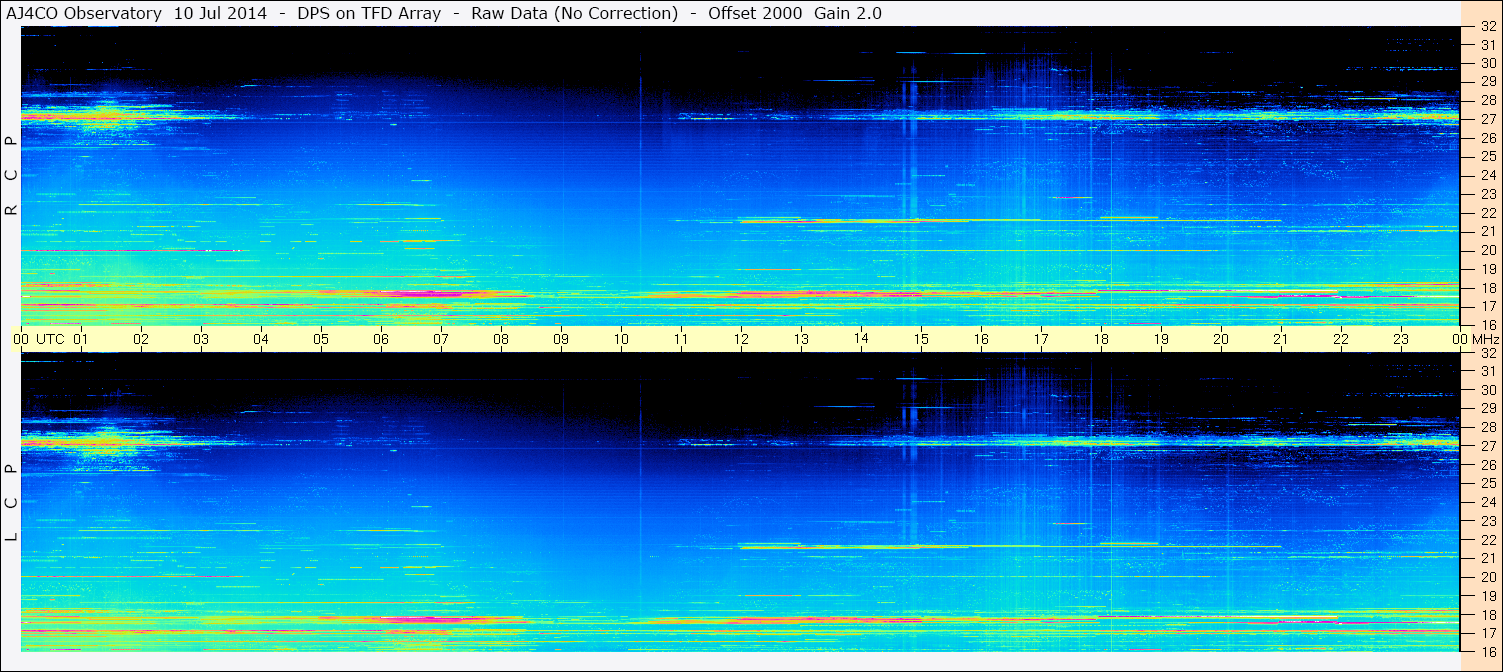
Task: Click the 02 hour marker on the time axis
Action: click(141, 339)
